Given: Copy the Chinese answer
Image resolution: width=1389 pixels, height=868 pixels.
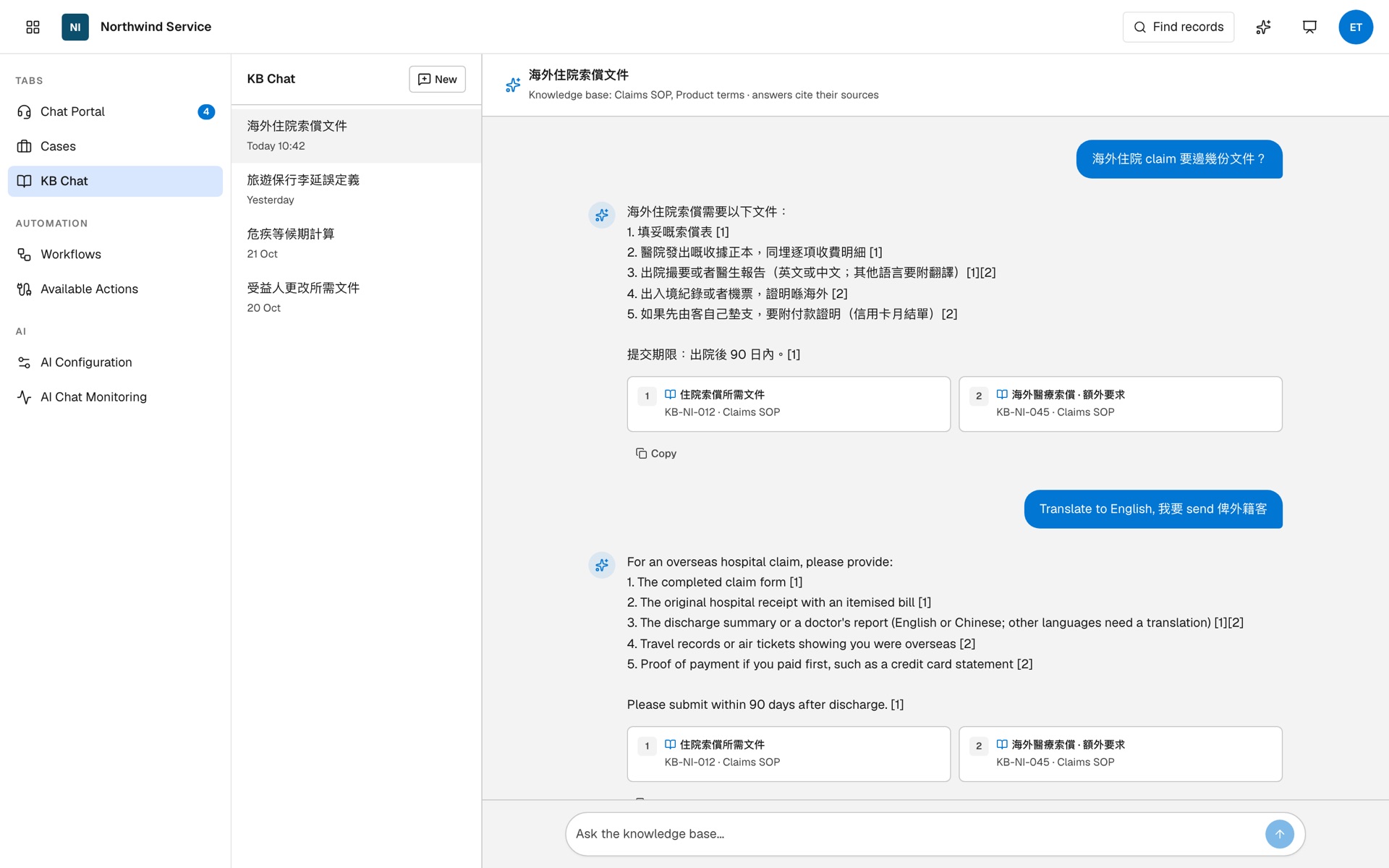Looking at the screenshot, I should click(656, 454).
